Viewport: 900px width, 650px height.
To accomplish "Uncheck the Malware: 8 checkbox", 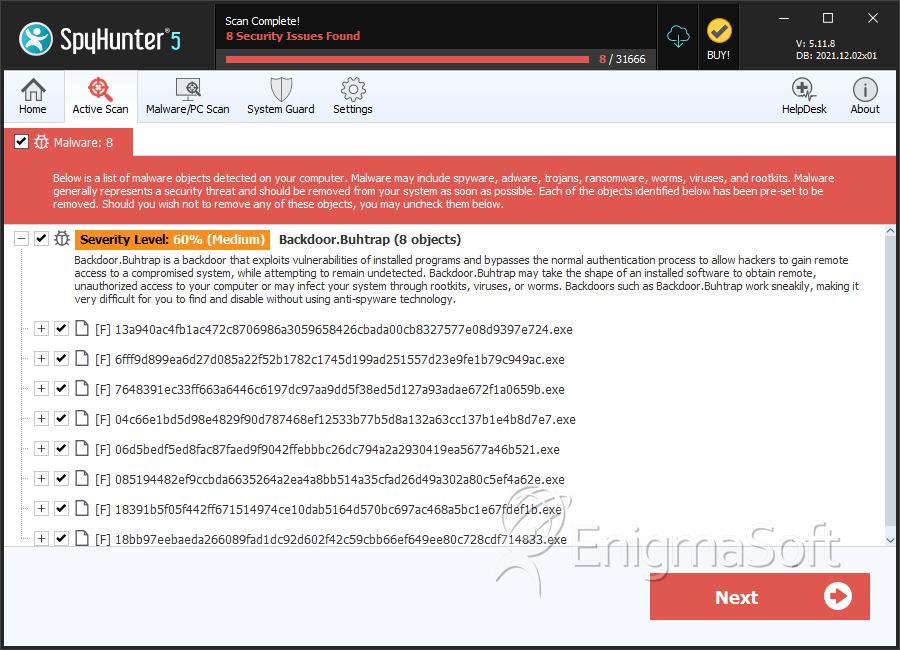I will pyautogui.click(x=21, y=142).
